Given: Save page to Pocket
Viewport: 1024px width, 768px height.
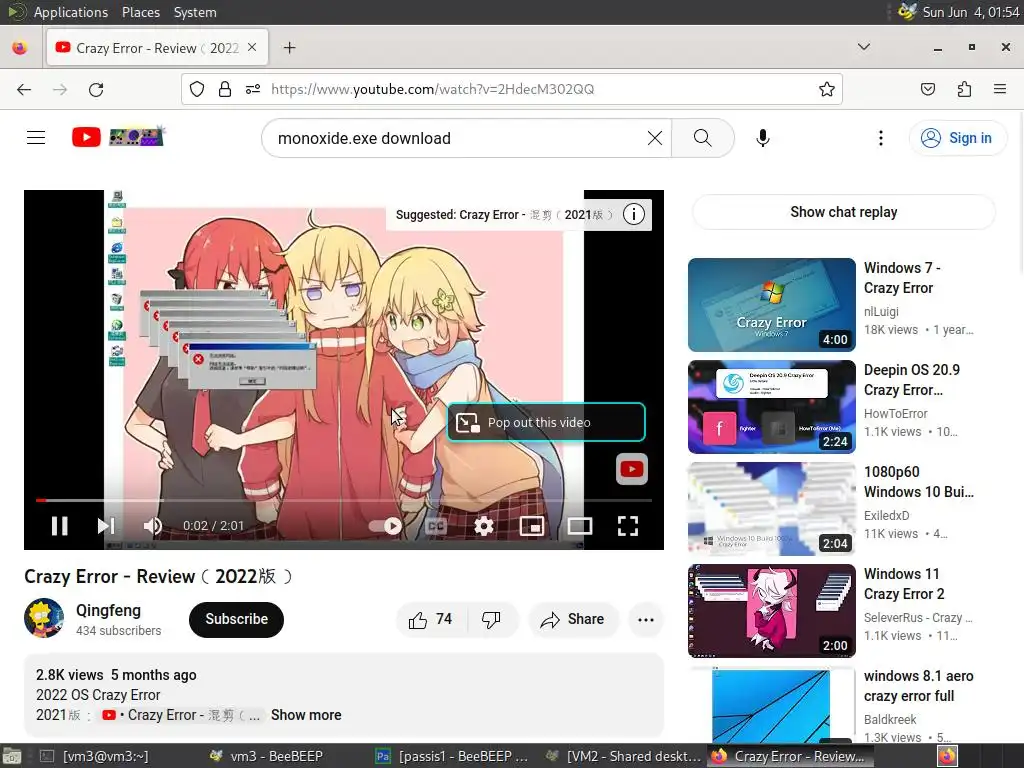Looking at the screenshot, I should coord(927,89).
